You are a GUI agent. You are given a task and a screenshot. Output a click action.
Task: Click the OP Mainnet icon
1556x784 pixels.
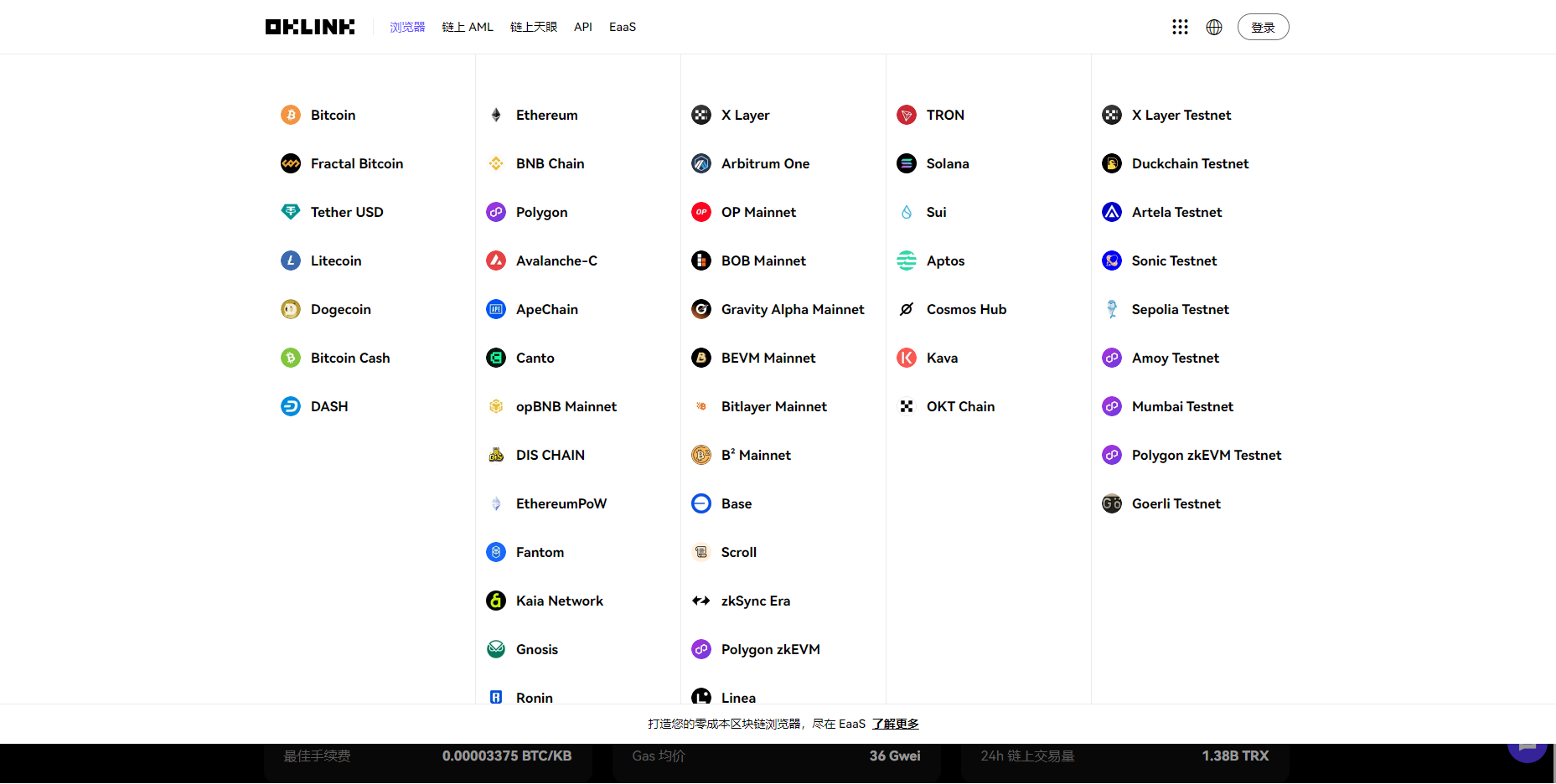701,212
